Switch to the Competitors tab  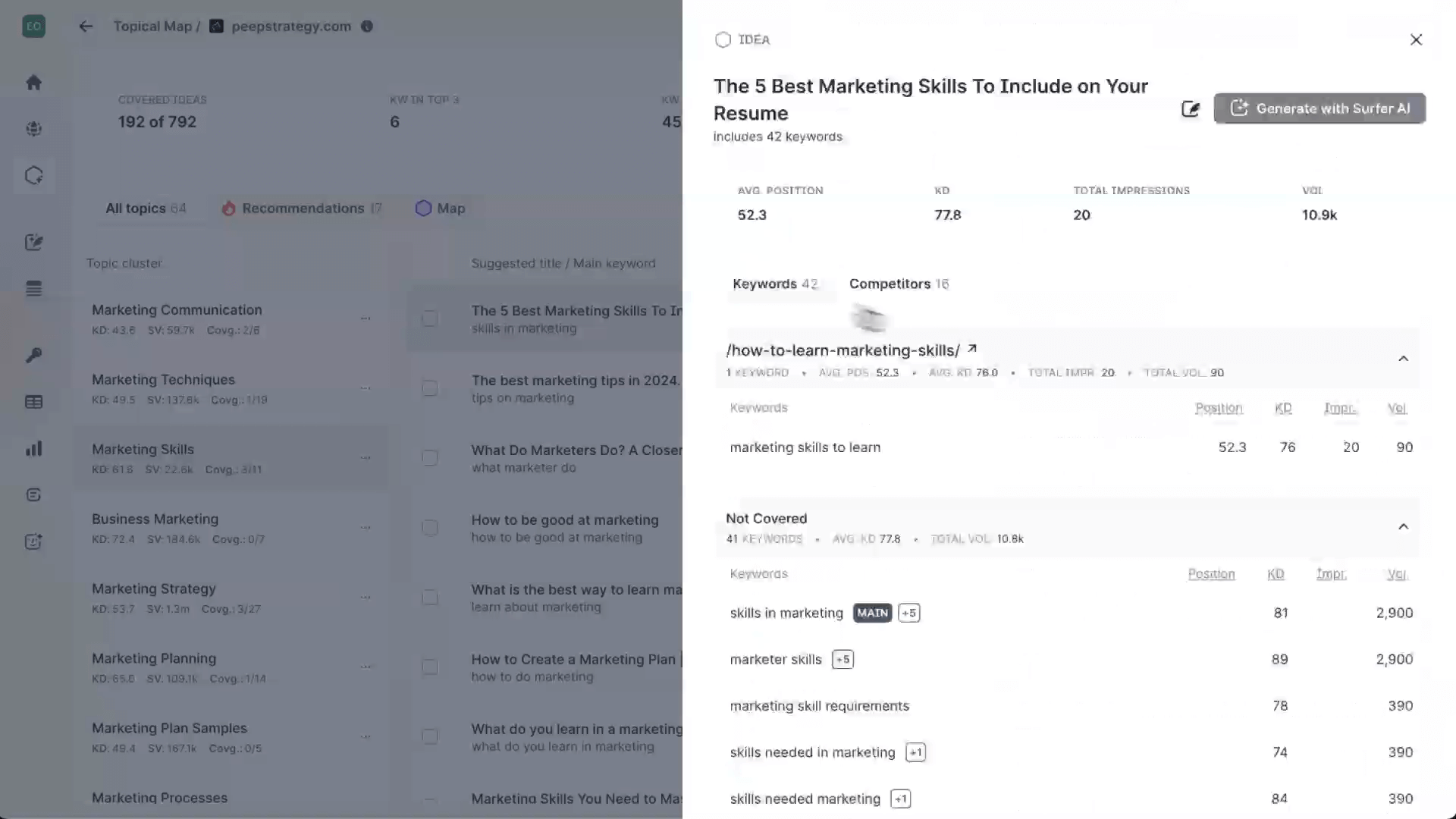(x=898, y=284)
